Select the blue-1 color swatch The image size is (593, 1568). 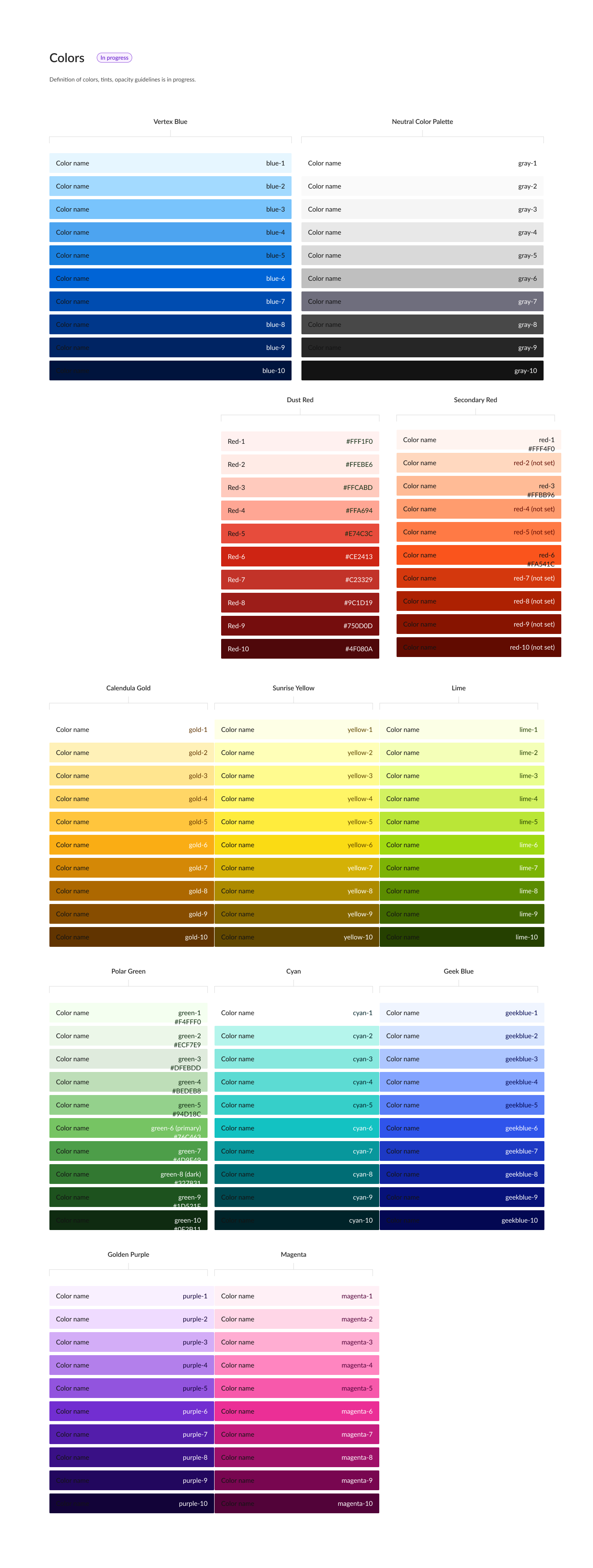pyautogui.click(x=170, y=163)
